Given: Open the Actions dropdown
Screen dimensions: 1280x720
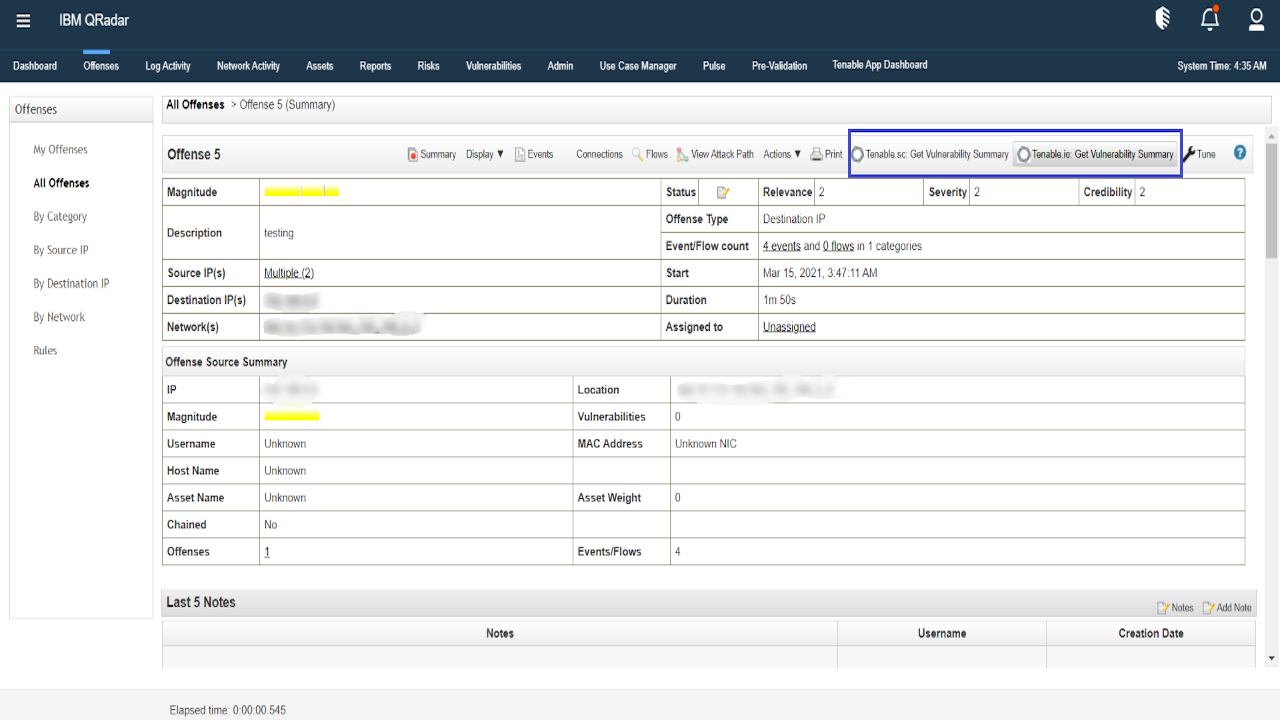Looking at the screenshot, I should tap(778, 154).
